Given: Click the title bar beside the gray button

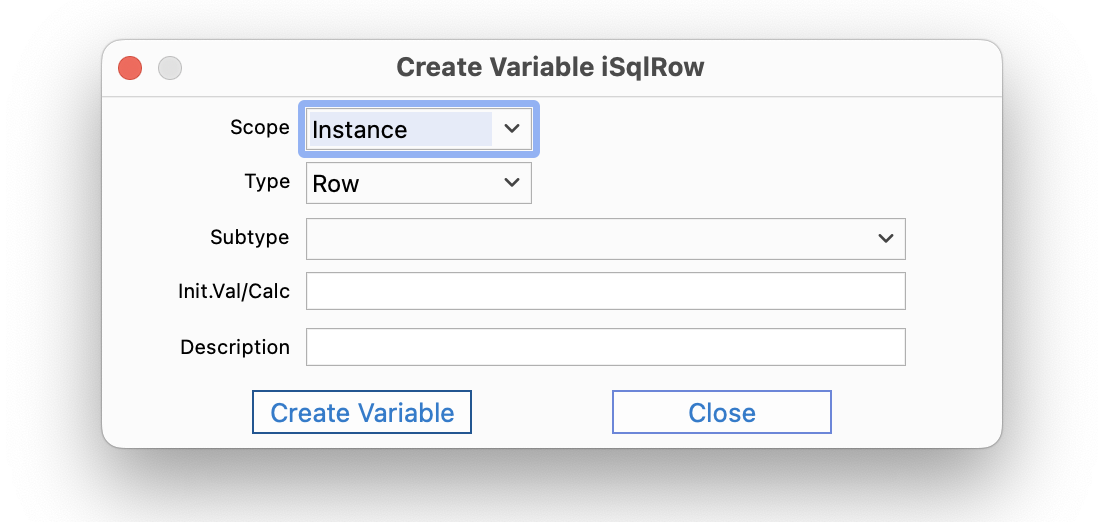Looking at the screenshot, I should pos(286,69).
